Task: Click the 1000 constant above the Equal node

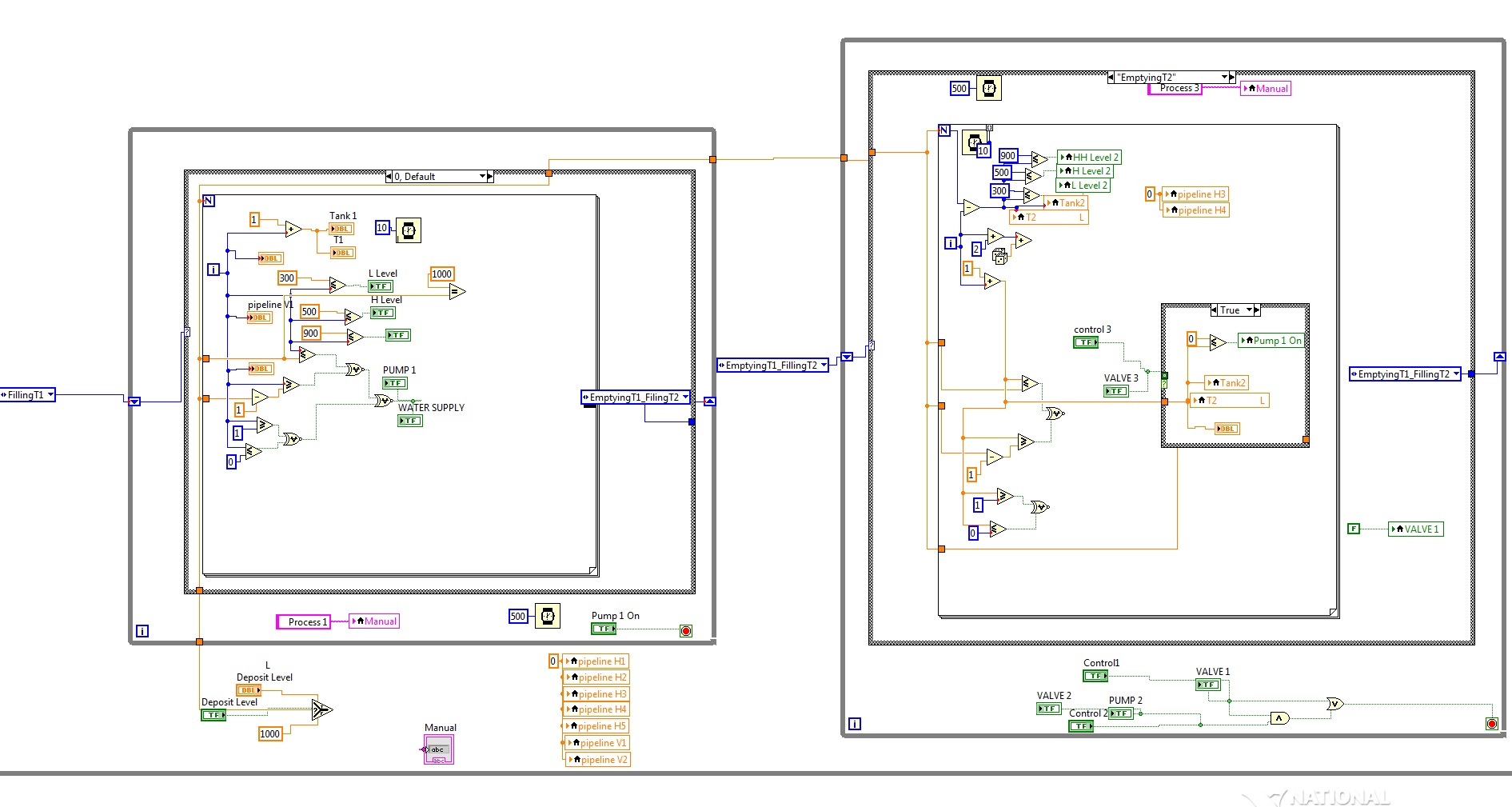Action: tap(442, 274)
